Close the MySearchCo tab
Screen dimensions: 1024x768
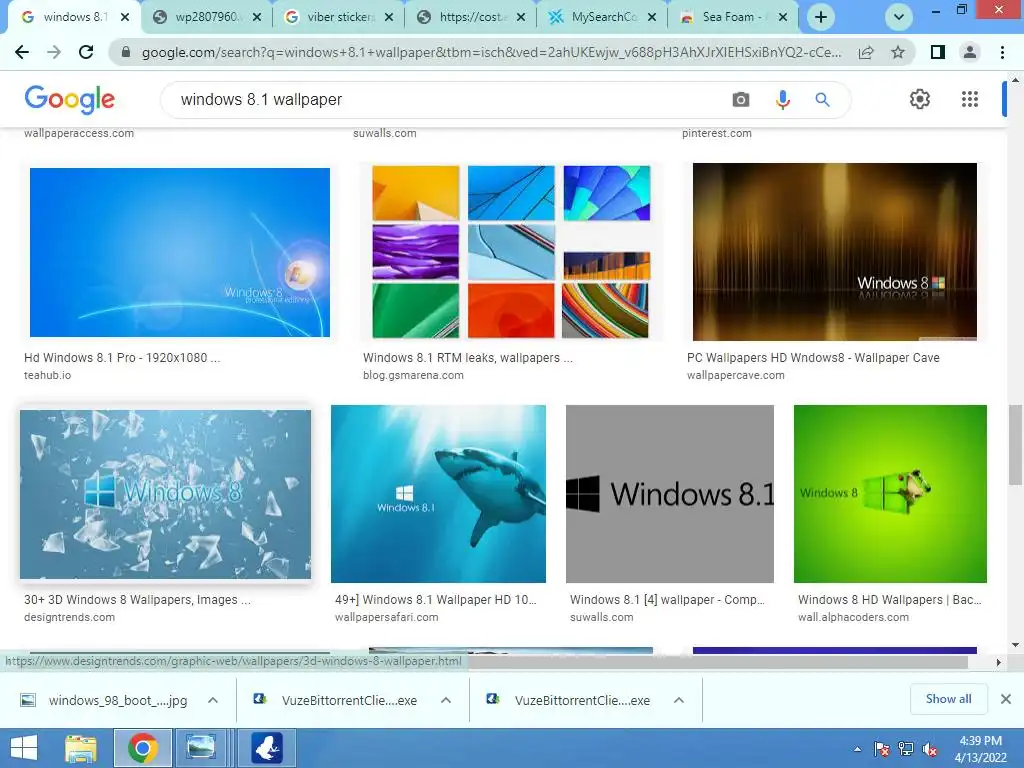click(x=652, y=18)
